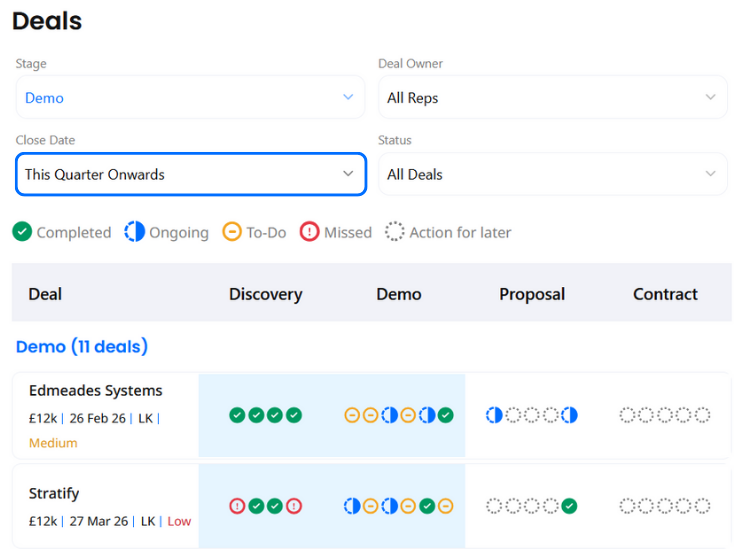Image resolution: width=743 pixels, height=550 pixels.
Task: Click the Completed checkmark in Edmeades Systems' Demo stage
Action: click(x=446, y=415)
